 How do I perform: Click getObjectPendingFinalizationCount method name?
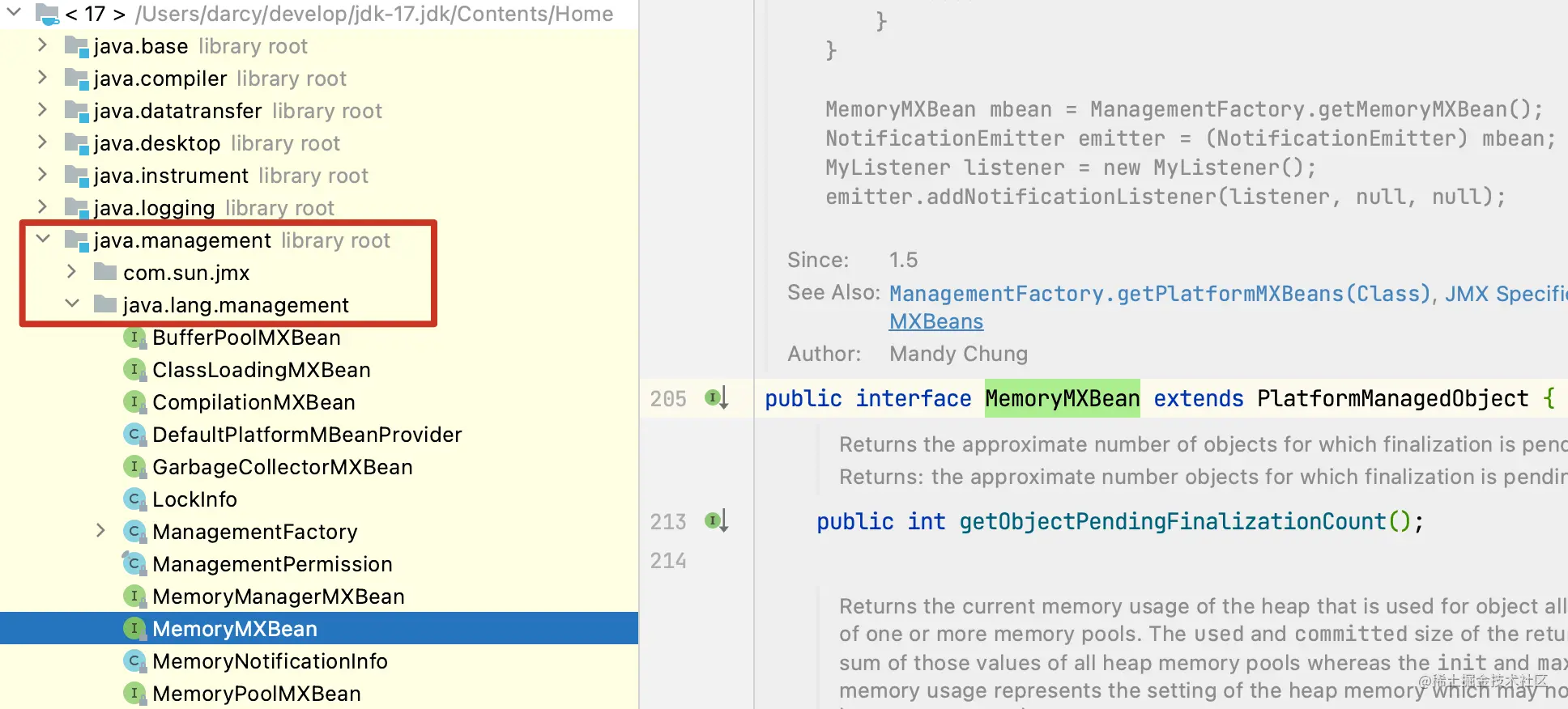pyautogui.click(x=1173, y=521)
